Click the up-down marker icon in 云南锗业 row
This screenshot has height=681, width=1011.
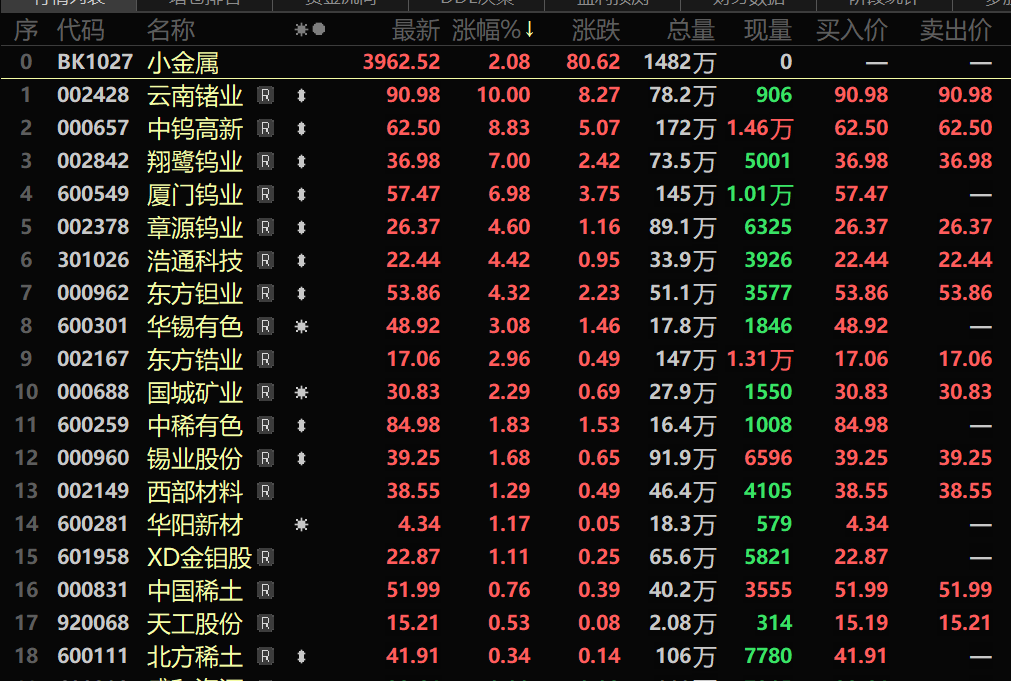301,95
